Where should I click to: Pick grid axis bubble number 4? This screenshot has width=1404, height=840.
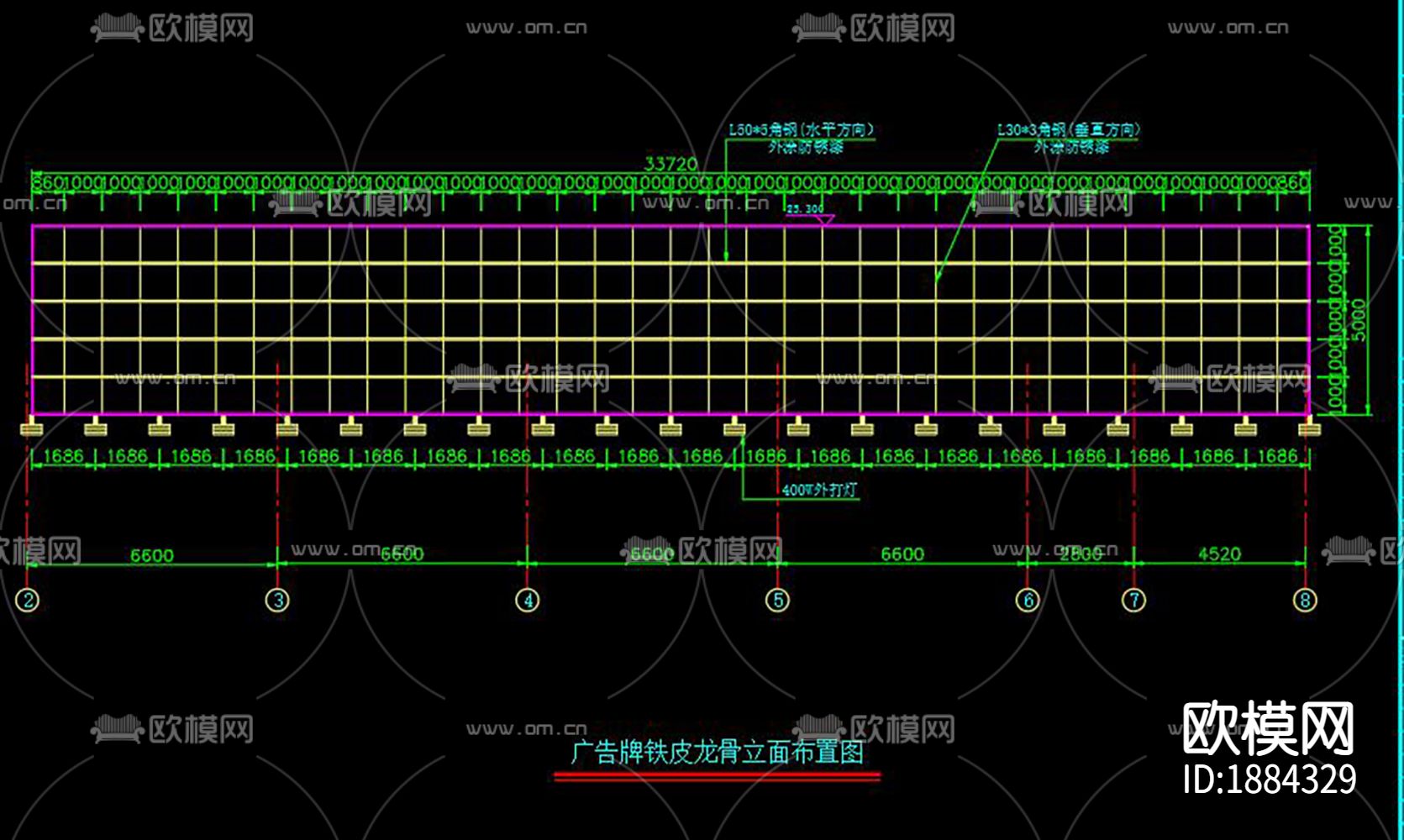528,600
